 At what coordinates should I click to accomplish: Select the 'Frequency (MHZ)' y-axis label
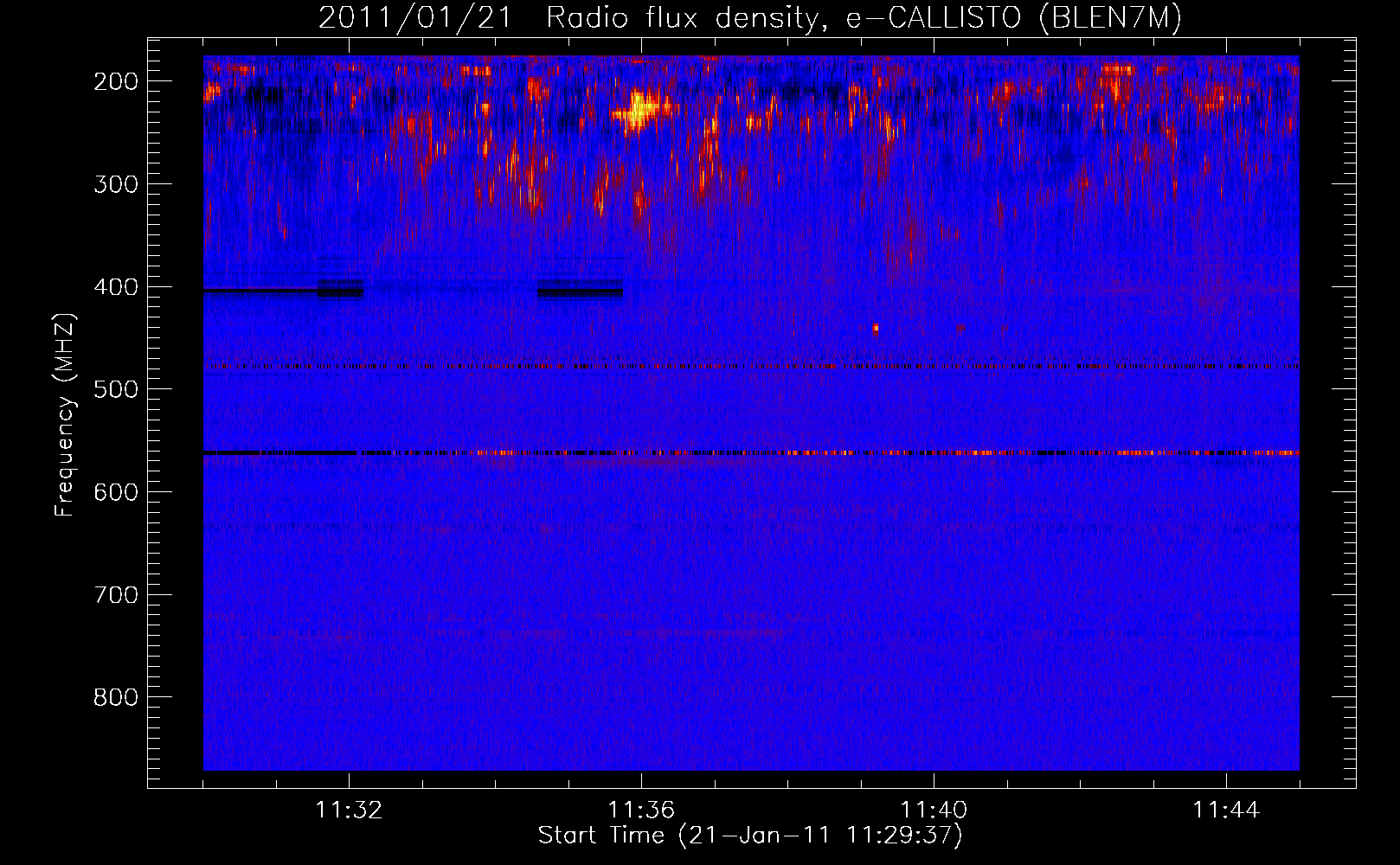(x=64, y=414)
